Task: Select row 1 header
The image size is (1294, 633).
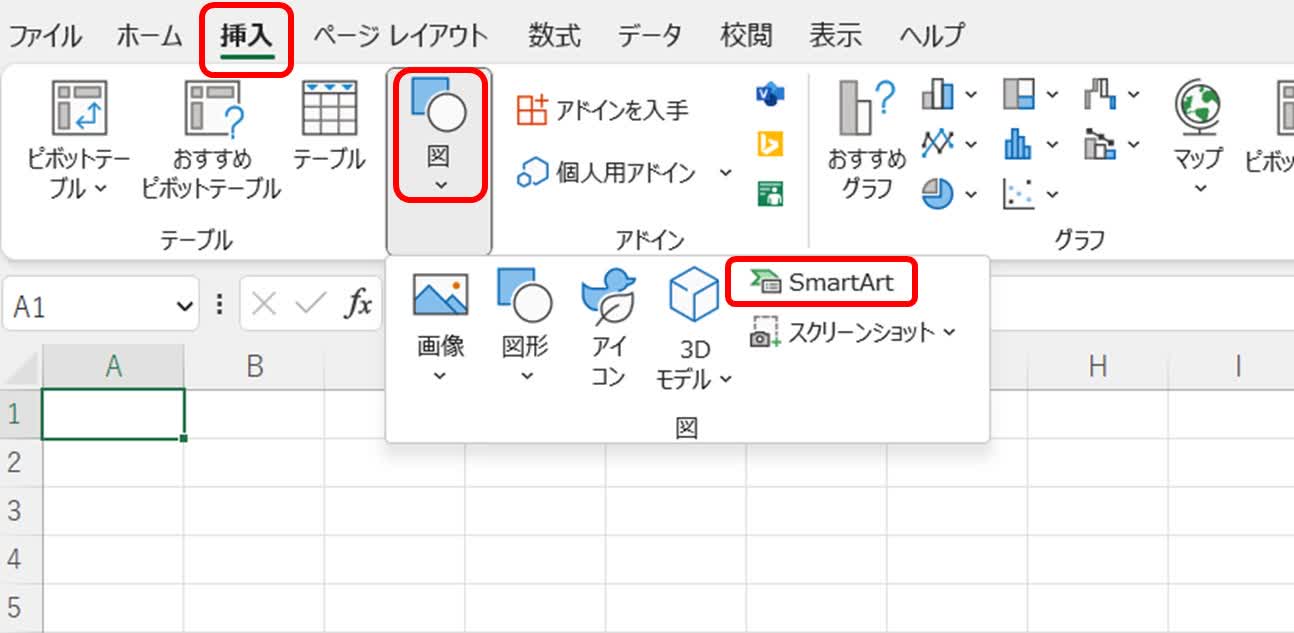Action: [20, 414]
